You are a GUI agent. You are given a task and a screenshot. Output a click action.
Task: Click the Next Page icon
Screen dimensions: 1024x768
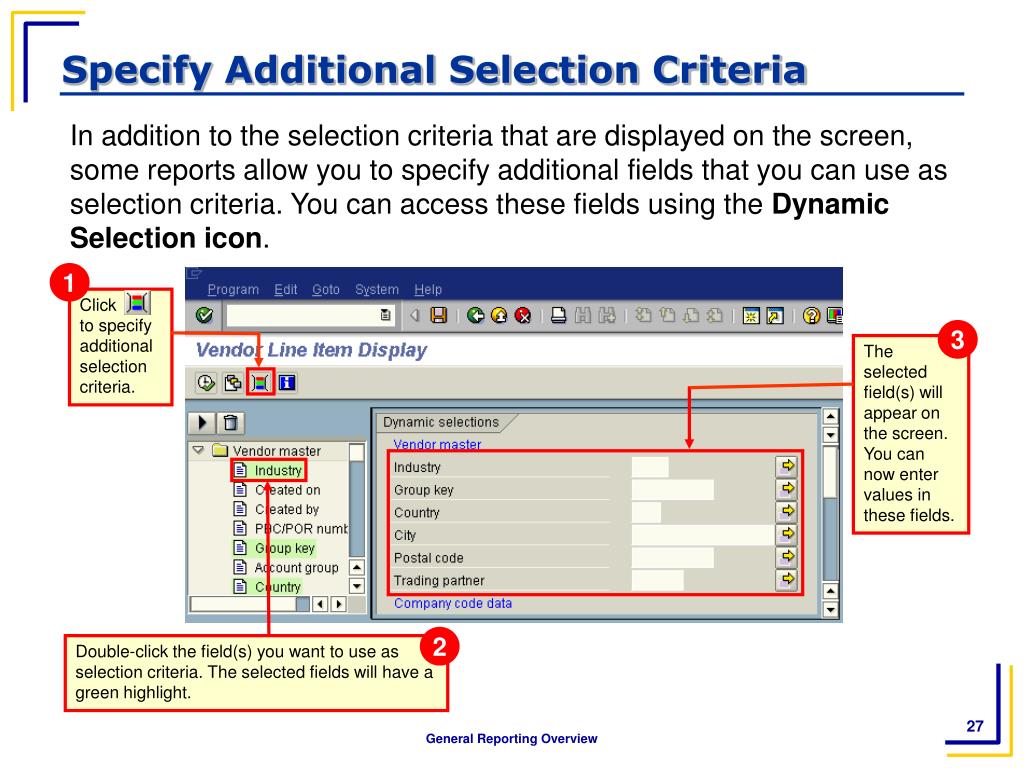point(691,315)
